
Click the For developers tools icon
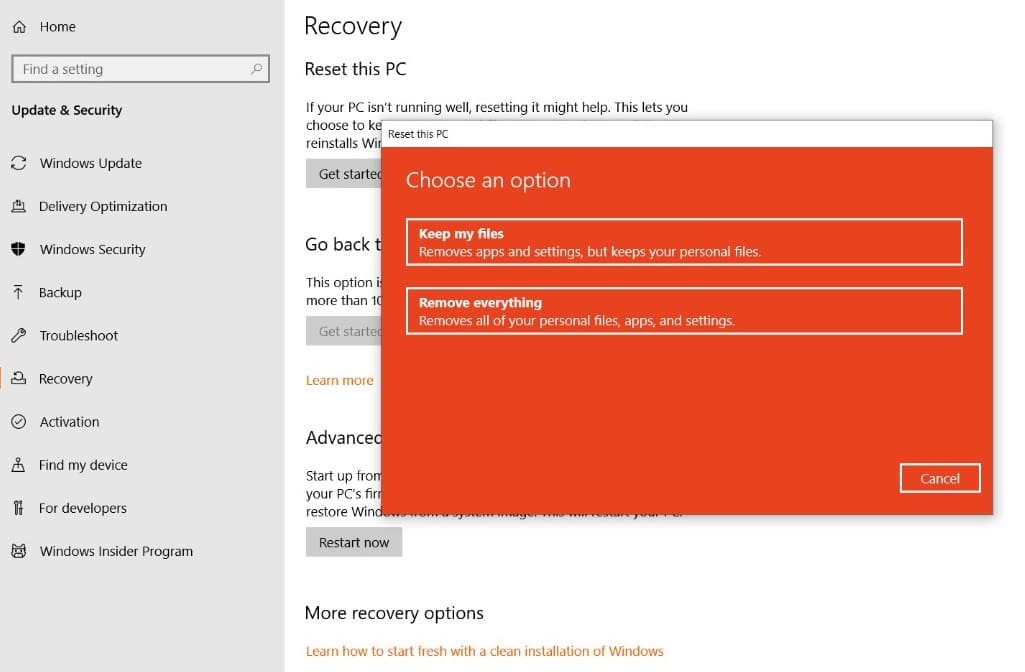[18, 508]
